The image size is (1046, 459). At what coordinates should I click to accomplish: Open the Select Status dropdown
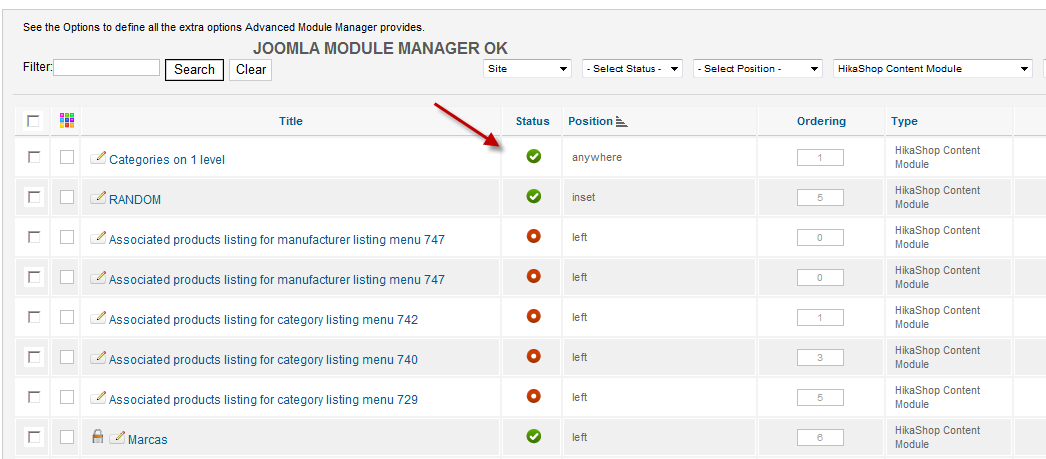[632, 69]
